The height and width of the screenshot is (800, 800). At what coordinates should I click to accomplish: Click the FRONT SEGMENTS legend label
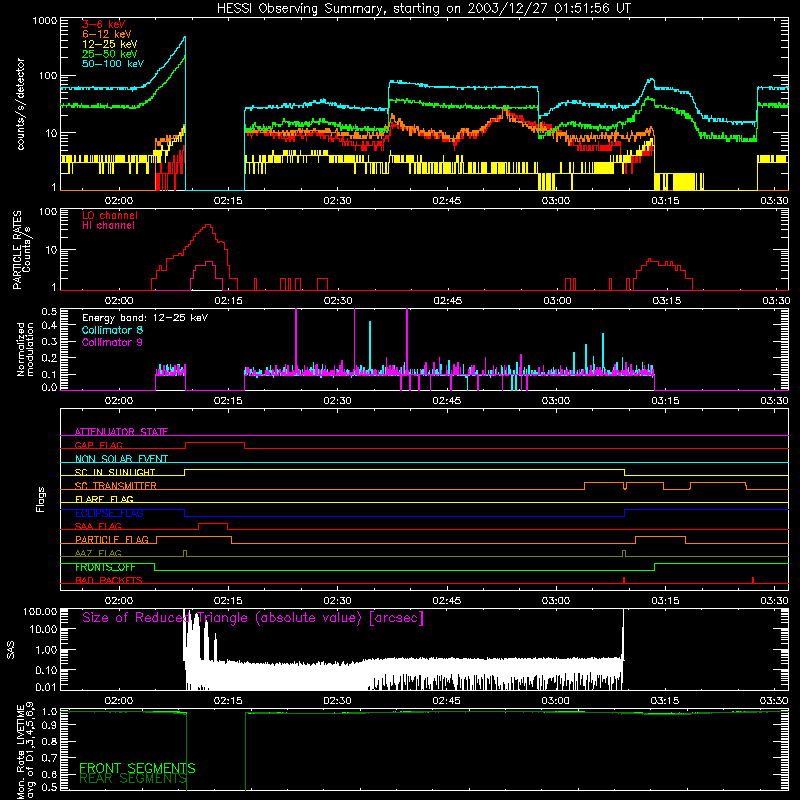click(x=137, y=768)
